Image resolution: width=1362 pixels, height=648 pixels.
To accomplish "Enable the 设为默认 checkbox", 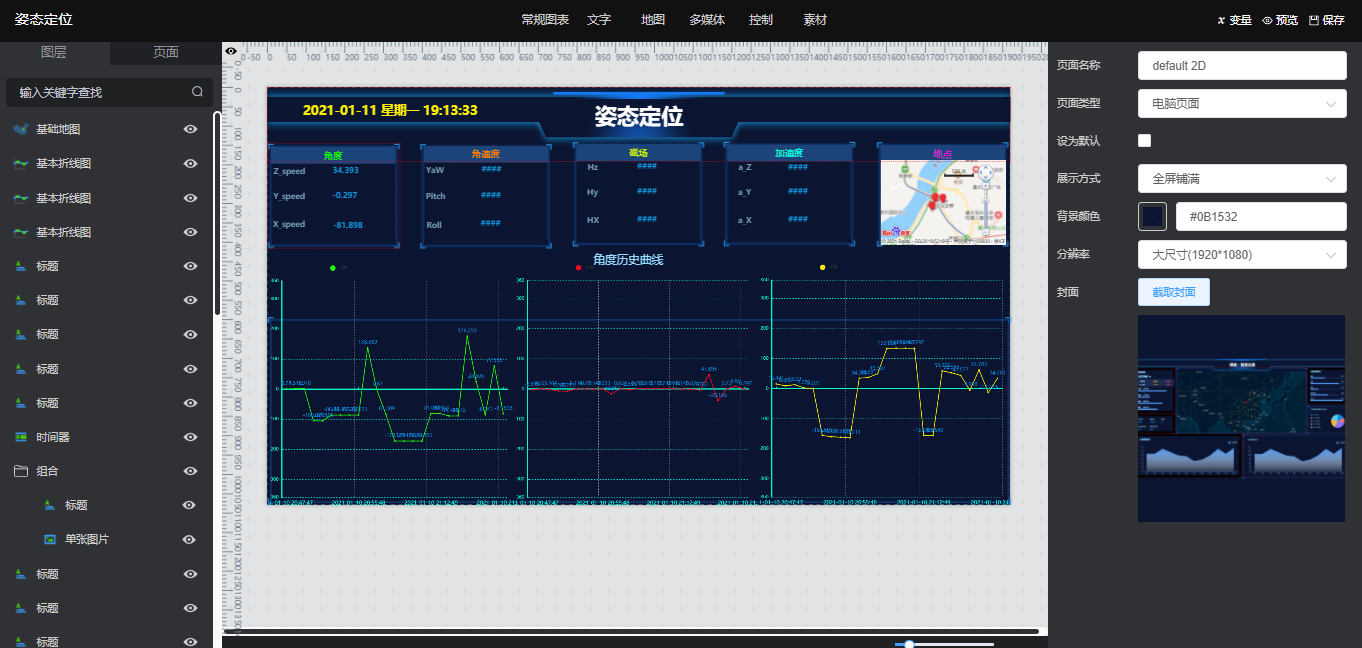I will tap(1145, 140).
